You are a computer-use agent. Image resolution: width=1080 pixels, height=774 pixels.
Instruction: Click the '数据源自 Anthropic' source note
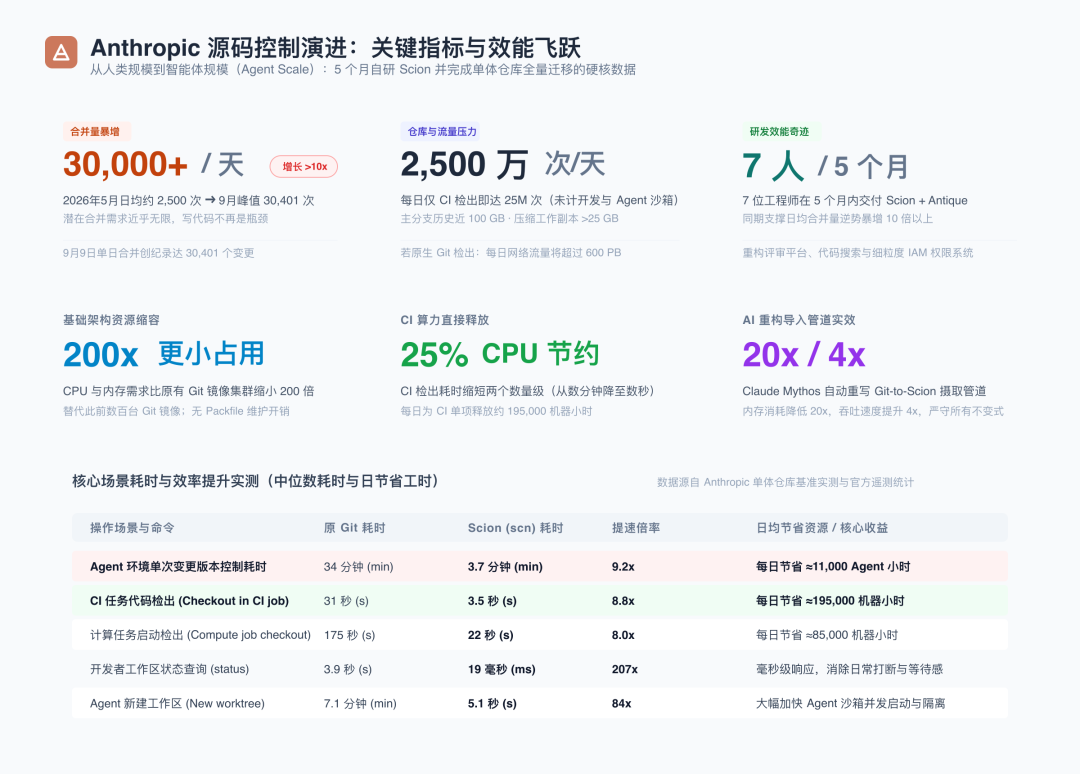pyautogui.click(x=785, y=482)
